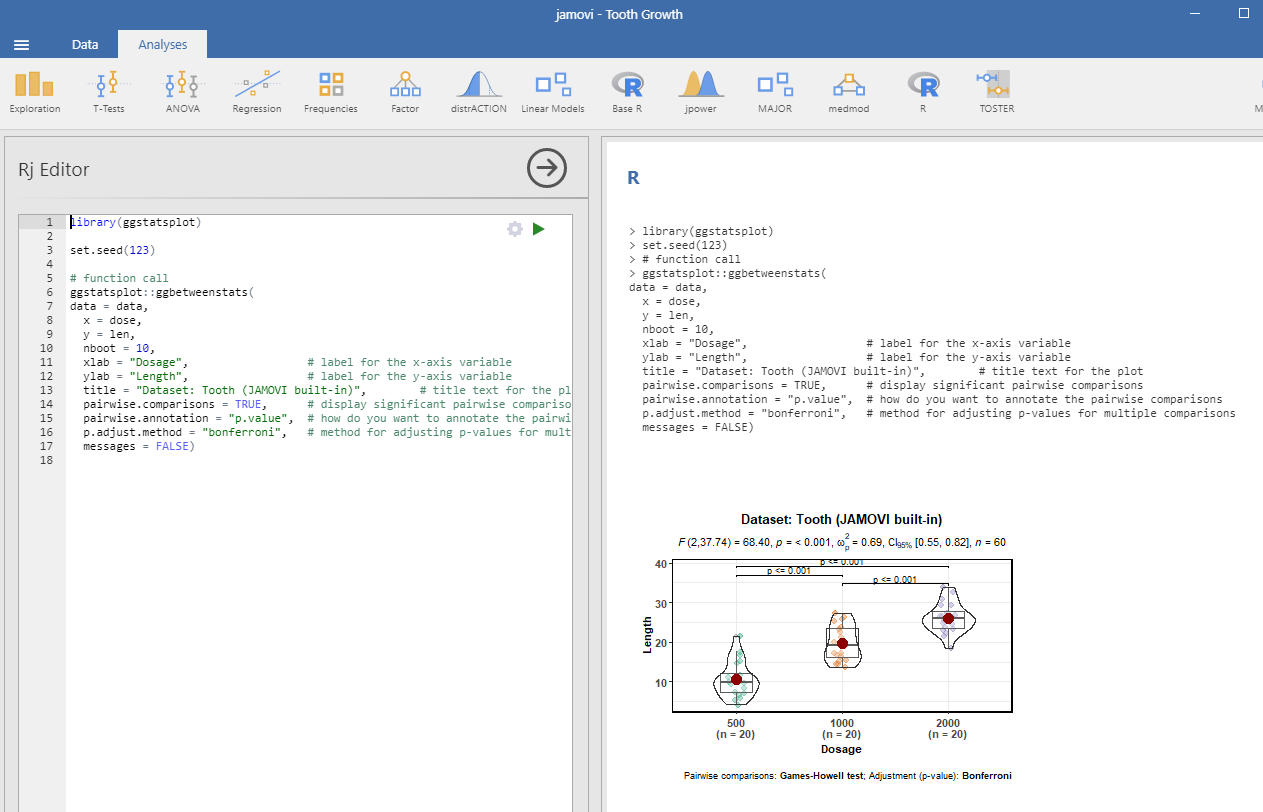Click the Base R module icon
Viewport: 1263px width, 812px height.
coord(626,90)
